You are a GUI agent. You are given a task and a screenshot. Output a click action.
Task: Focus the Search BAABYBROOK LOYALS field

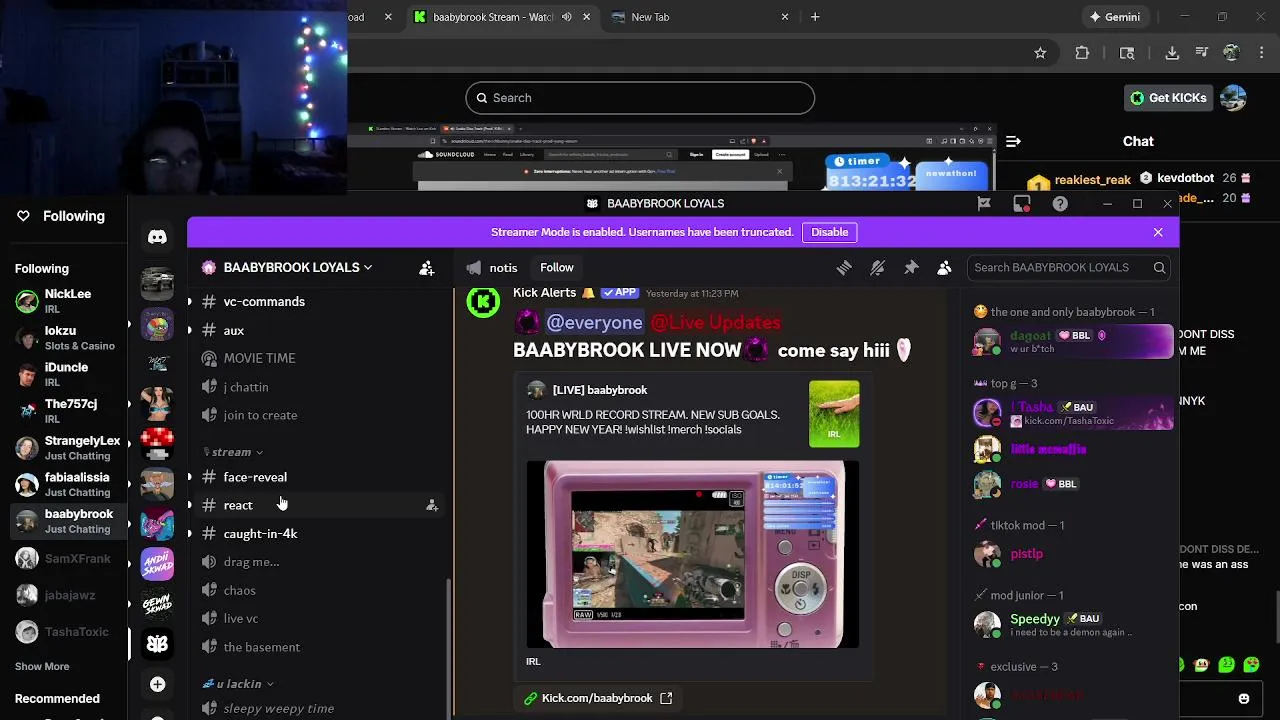pyautogui.click(x=1067, y=268)
